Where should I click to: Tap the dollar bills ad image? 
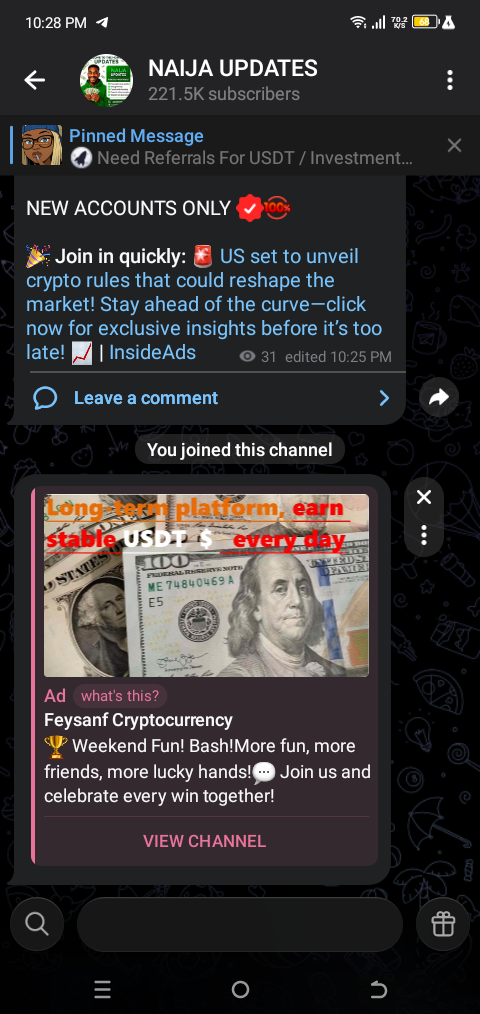tap(206, 585)
